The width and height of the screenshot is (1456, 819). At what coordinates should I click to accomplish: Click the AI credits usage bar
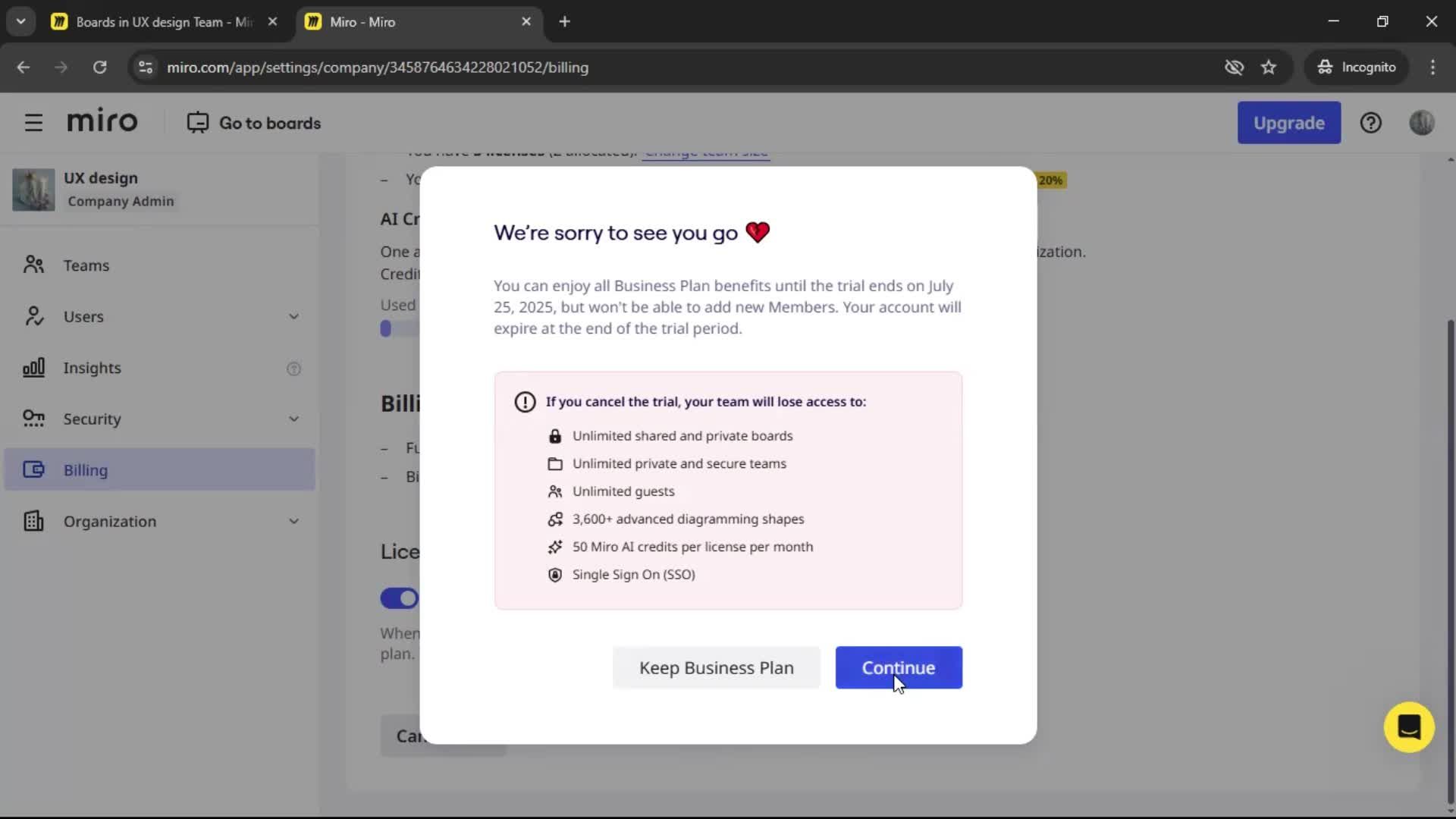(400, 328)
